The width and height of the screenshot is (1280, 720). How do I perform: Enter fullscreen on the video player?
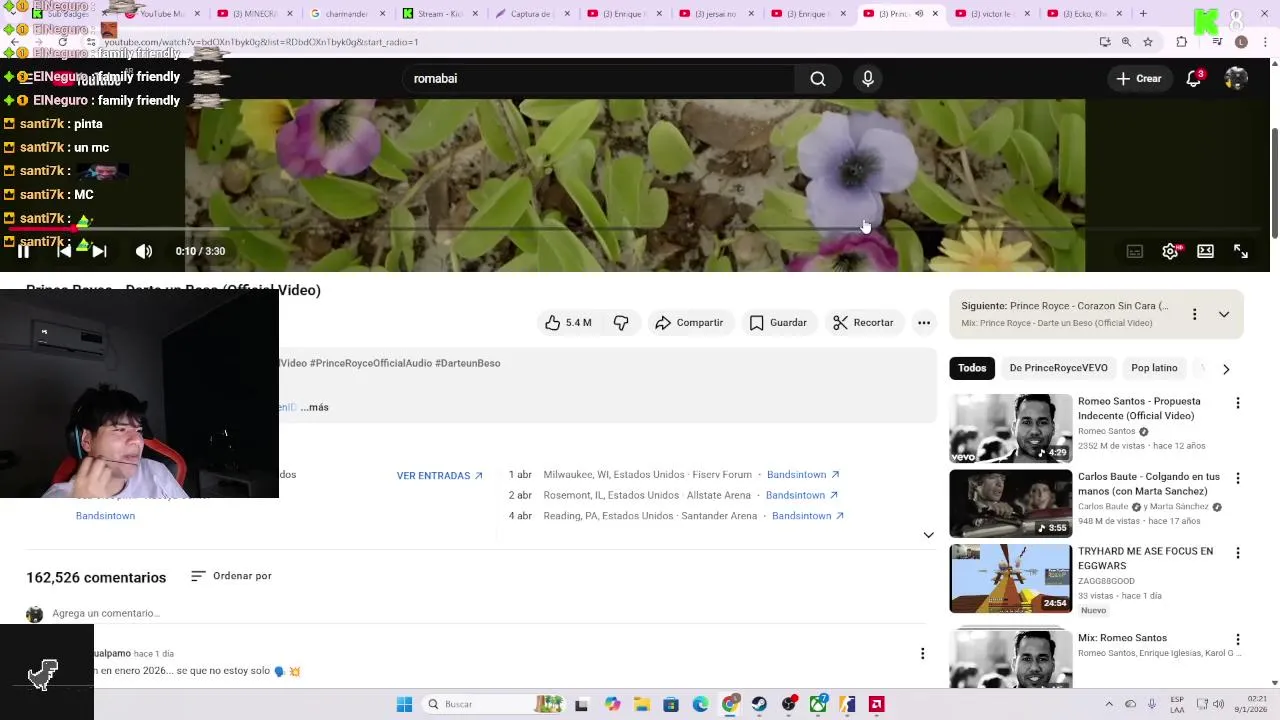click(1241, 251)
